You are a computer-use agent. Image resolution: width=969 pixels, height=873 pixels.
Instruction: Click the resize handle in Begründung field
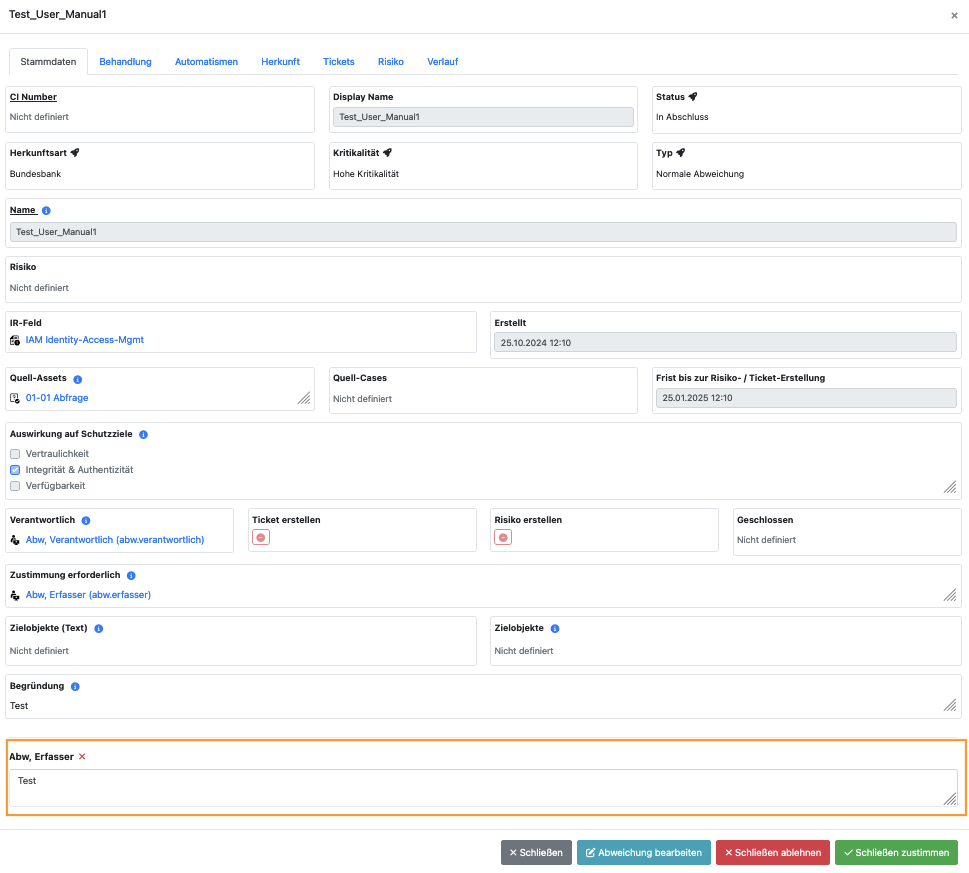pos(950,706)
